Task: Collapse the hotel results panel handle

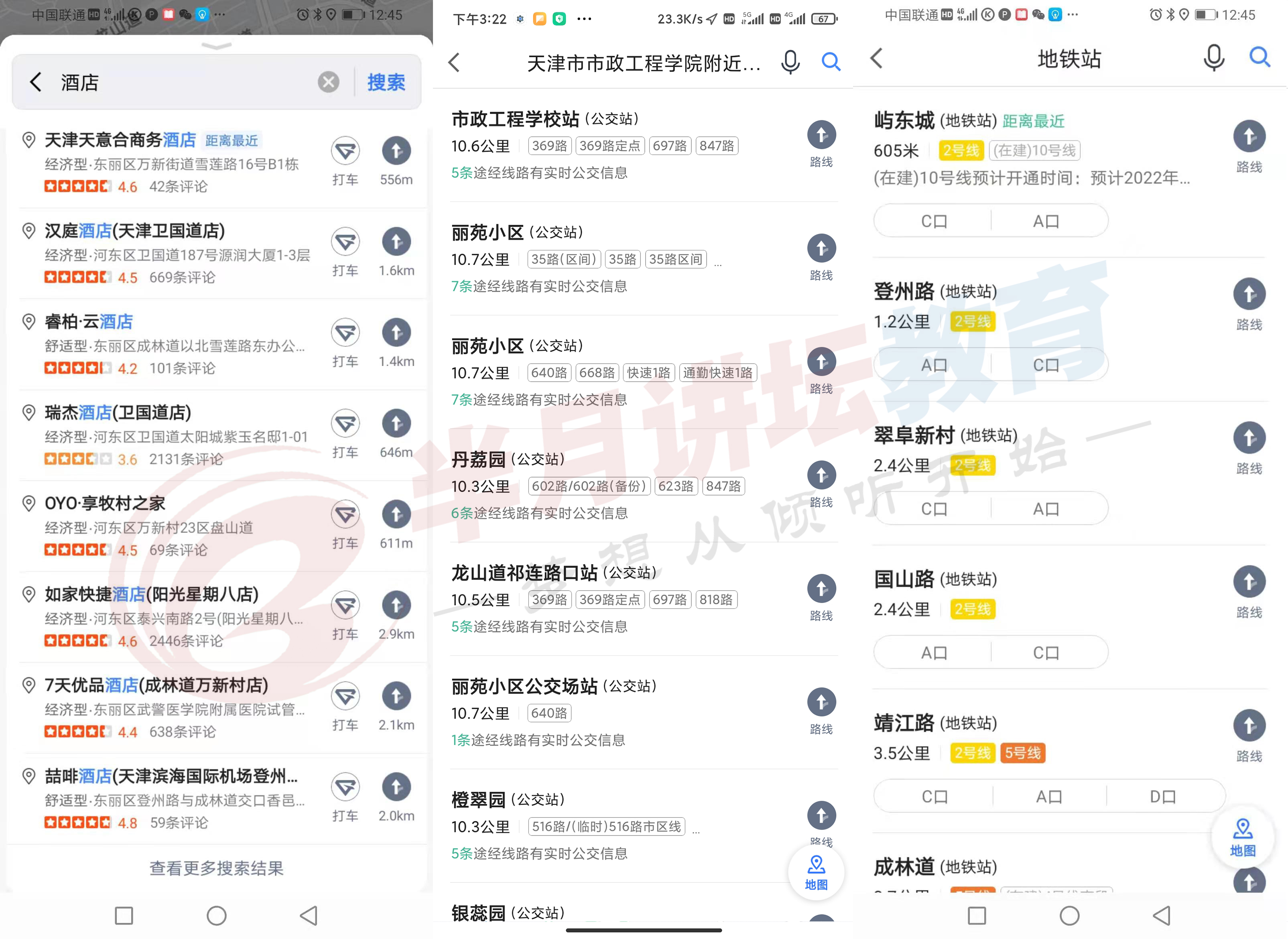Action: (216, 45)
